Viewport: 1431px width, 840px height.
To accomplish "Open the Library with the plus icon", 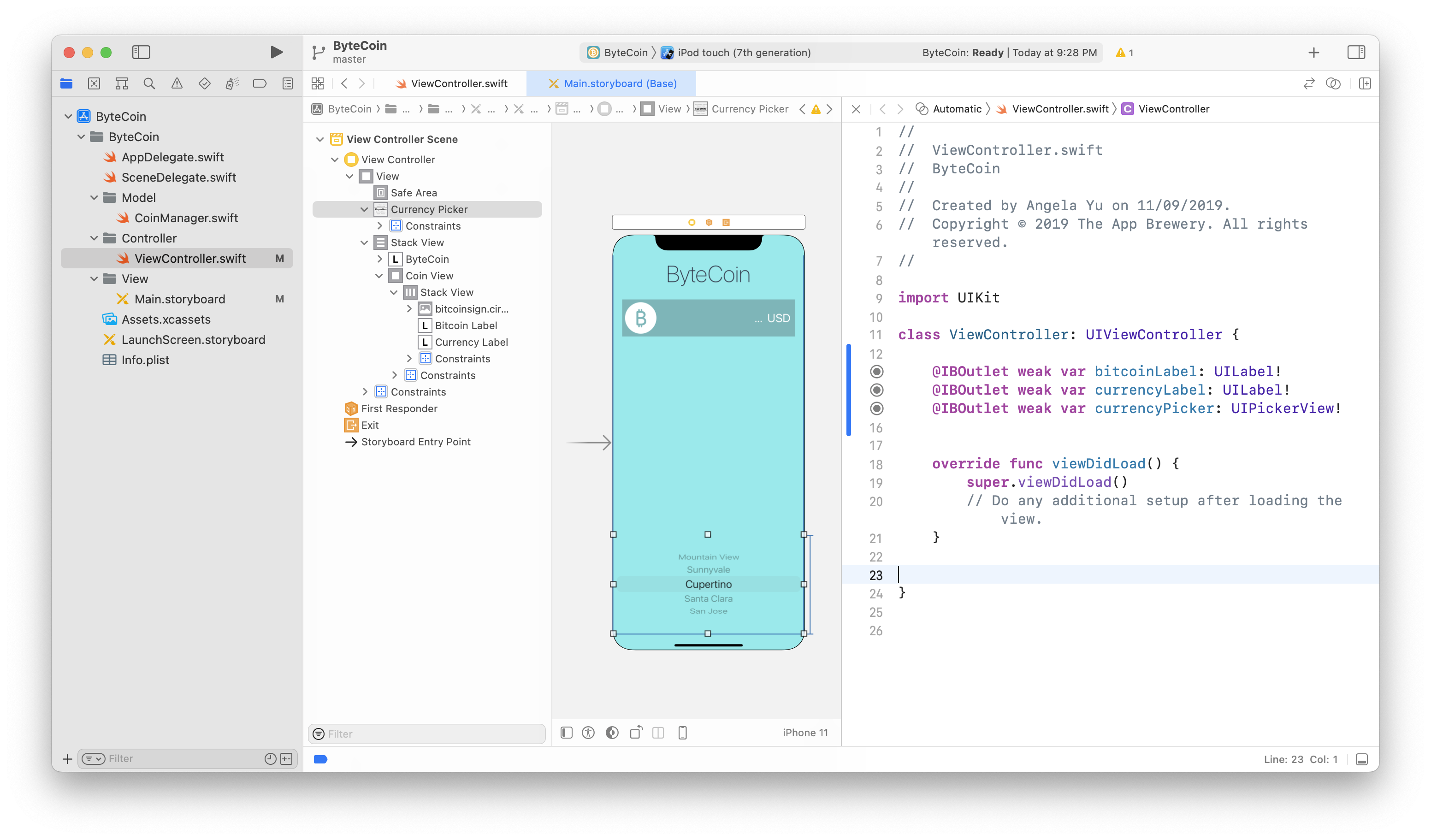I will click(1313, 53).
